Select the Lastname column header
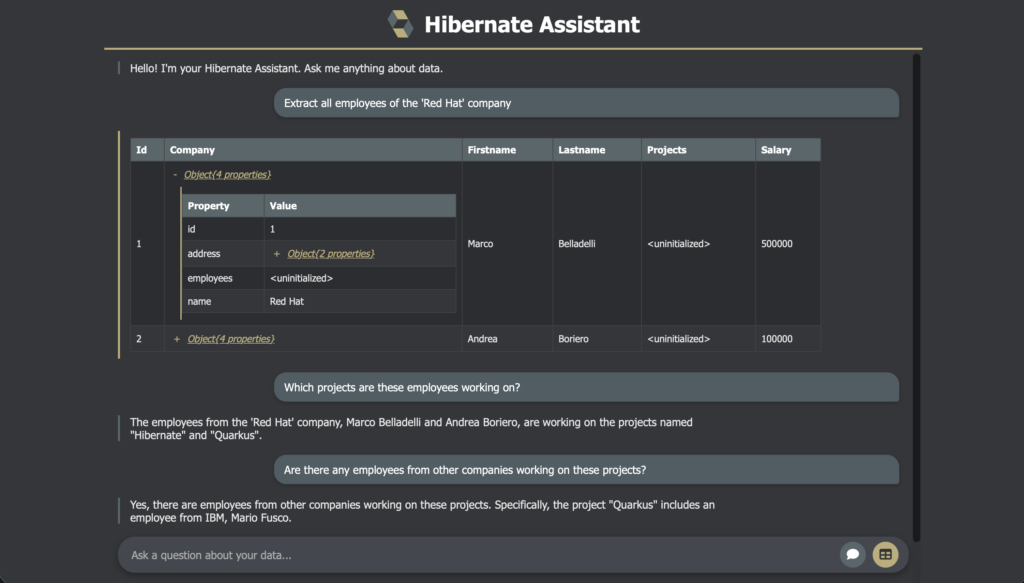This screenshot has height=583, width=1024. click(597, 150)
